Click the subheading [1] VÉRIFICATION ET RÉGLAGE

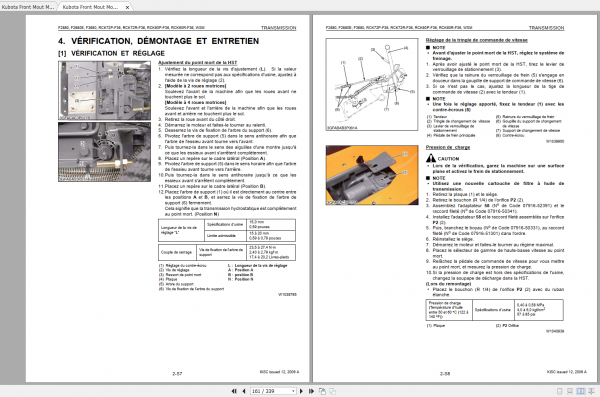(x=111, y=53)
